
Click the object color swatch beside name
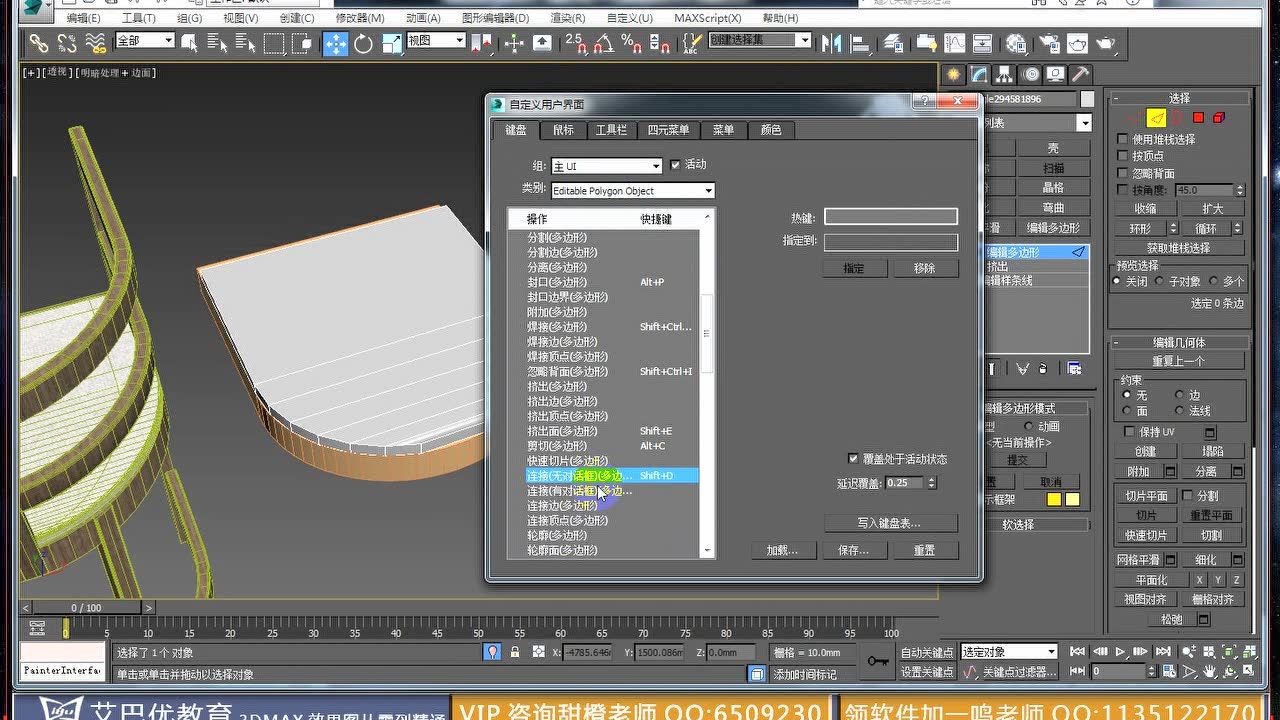coord(1089,99)
